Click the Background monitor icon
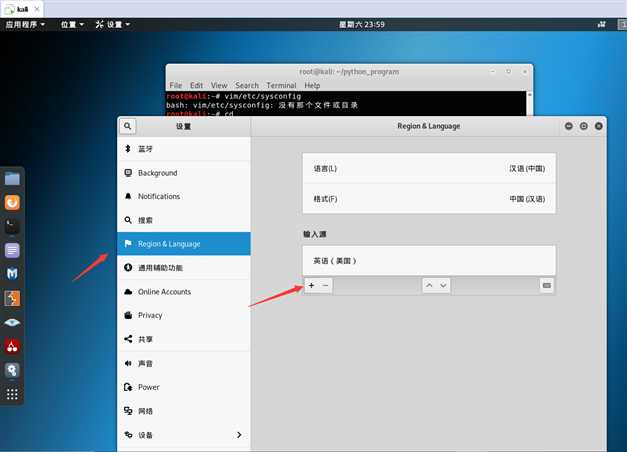 pyautogui.click(x=128, y=173)
